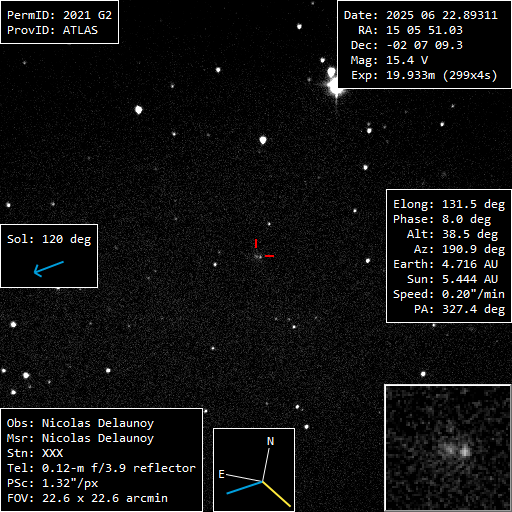Click the zoomed comet inset thumbnail
The height and width of the screenshot is (512, 512).
[x=448, y=448]
